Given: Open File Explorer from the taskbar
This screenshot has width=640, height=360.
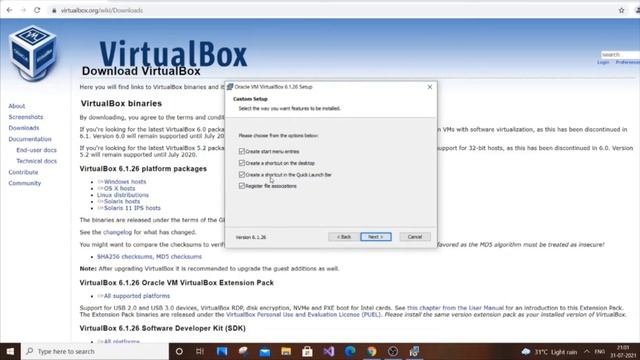Looking at the screenshot, I should tap(286, 351).
